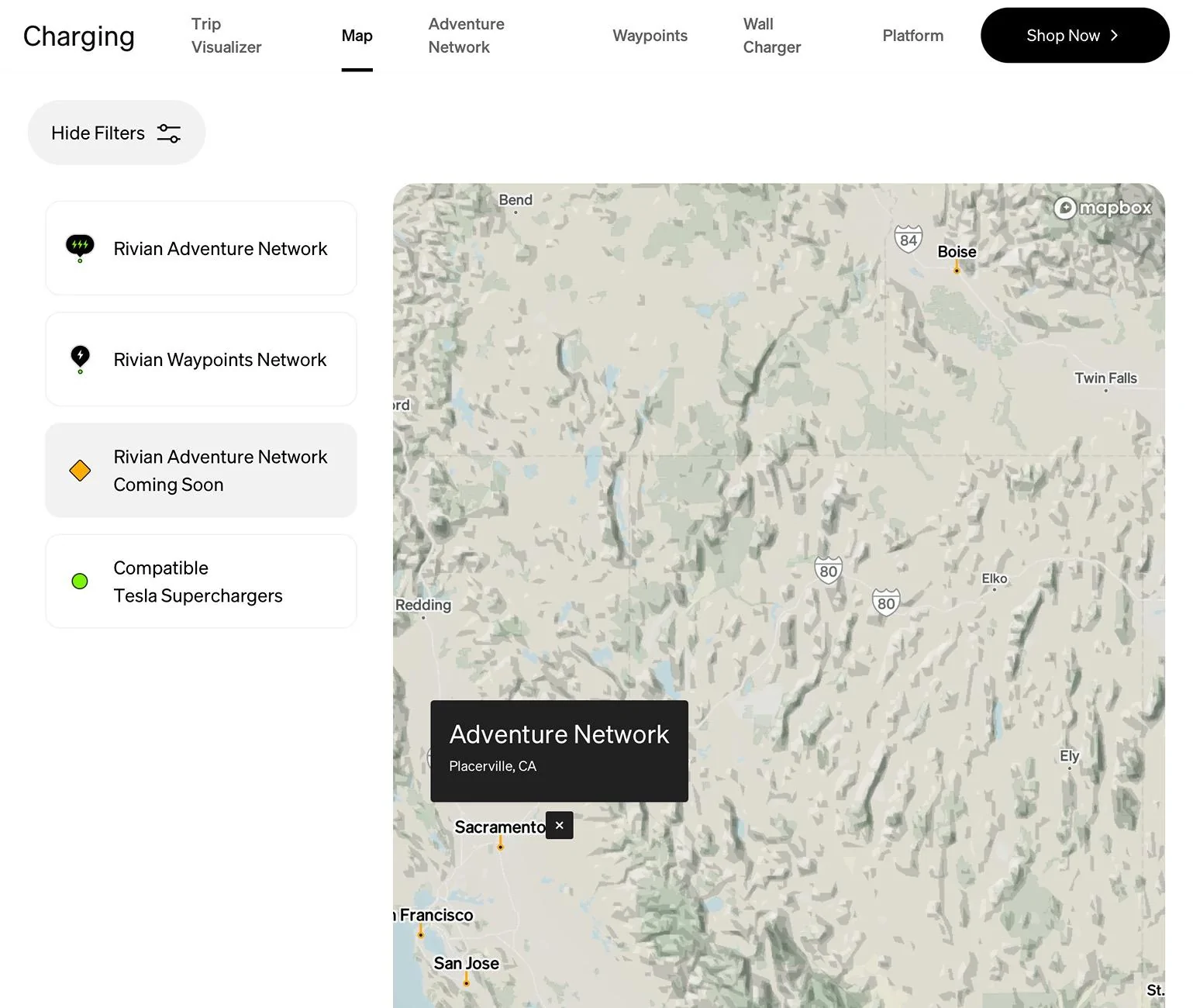The height and width of the screenshot is (1008, 1193).
Task: Click the Bend city label on map
Action: pyautogui.click(x=515, y=200)
